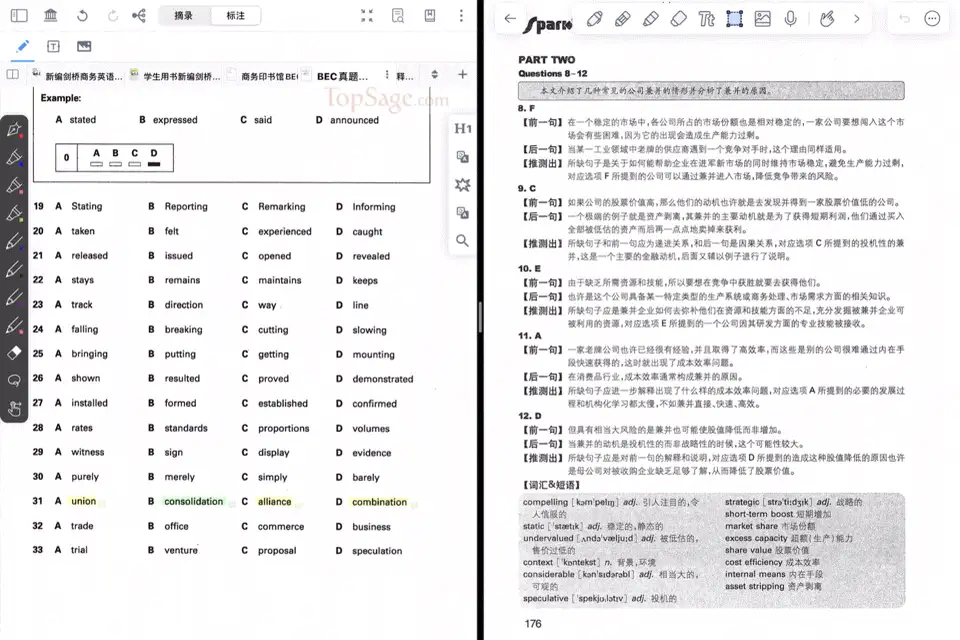Start audio recording with microphone icon
The image size is (960, 640).
[790, 19]
